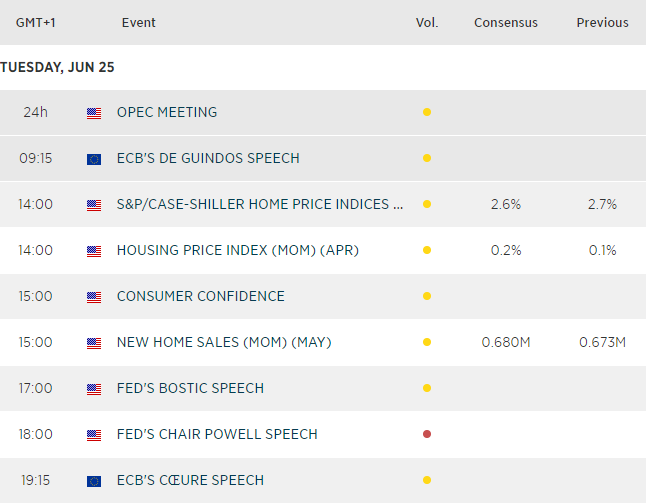646x503 pixels.
Task: Click the yellow volatility dot for OPEC Meeting
Action: pyautogui.click(x=427, y=113)
